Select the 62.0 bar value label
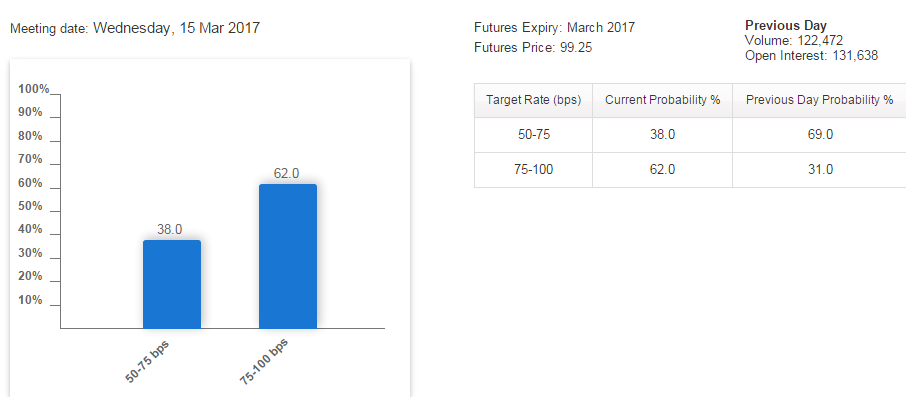Image resolution: width=906 pixels, height=397 pixels. [286, 173]
